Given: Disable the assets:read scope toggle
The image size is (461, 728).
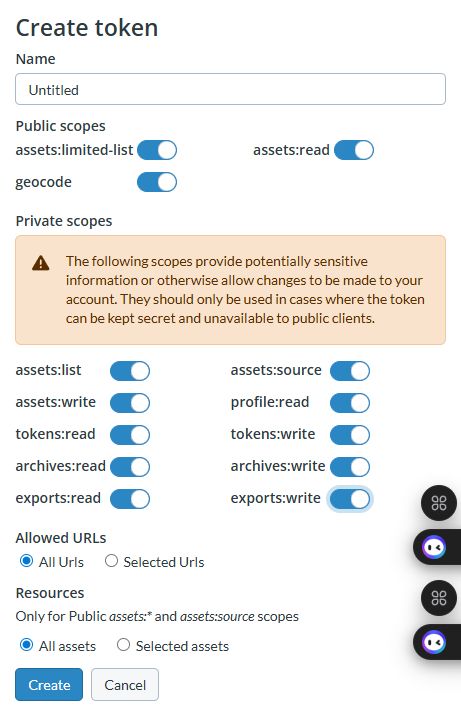Looking at the screenshot, I should coord(354,150).
